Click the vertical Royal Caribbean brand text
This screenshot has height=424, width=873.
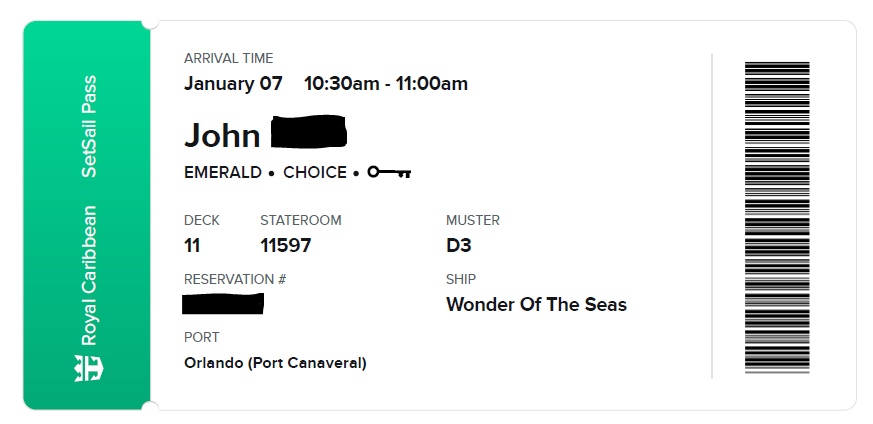click(89, 275)
